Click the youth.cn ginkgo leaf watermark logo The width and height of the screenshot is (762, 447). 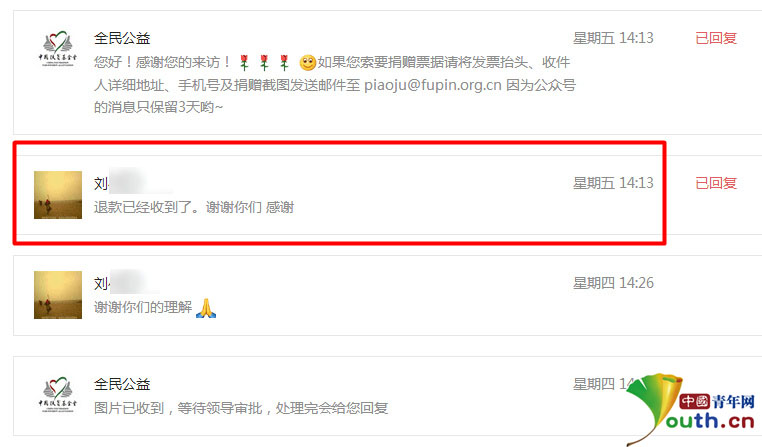pyautogui.click(x=691, y=409)
